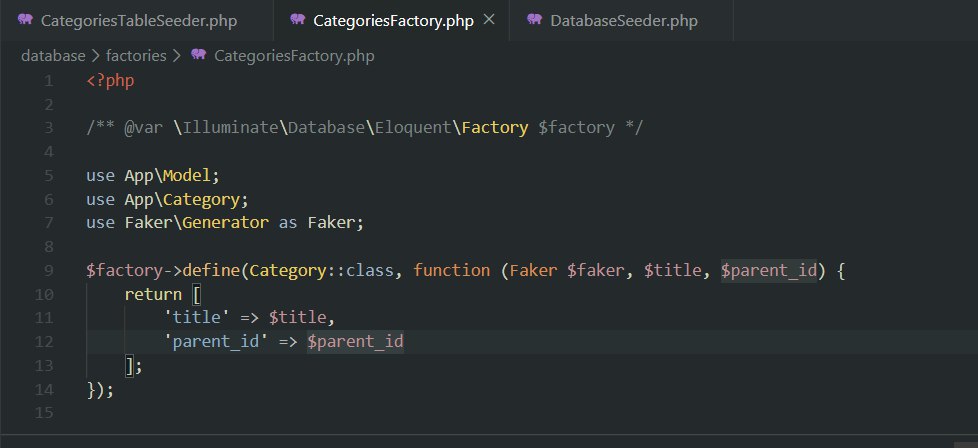Click 'use App\Model;' line
The image size is (978, 448).
[x=153, y=176]
